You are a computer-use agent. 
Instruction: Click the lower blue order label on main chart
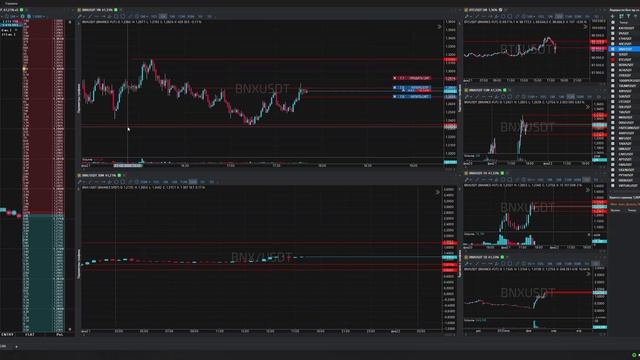[x=413, y=97]
